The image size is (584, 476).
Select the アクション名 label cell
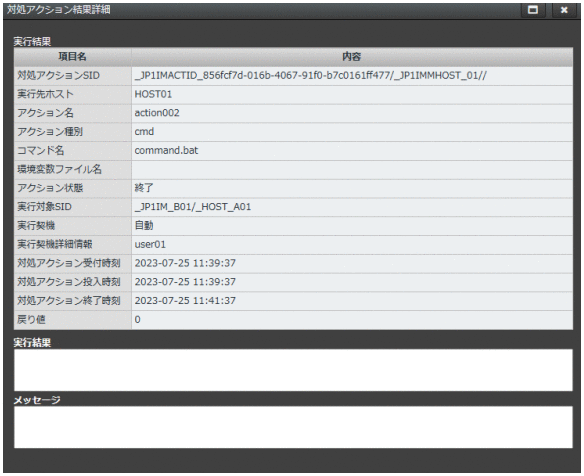click(73, 113)
